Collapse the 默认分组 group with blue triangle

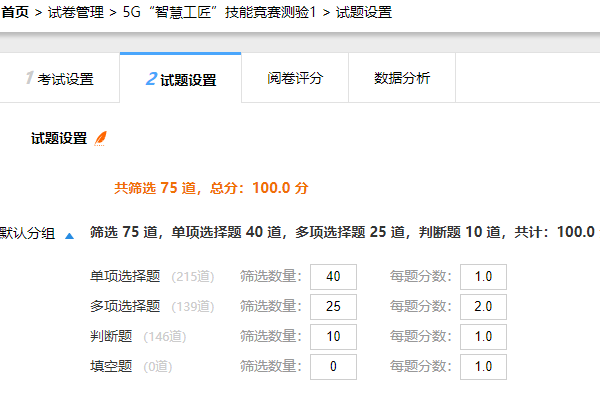pyautogui.click(x=69, y=236)
